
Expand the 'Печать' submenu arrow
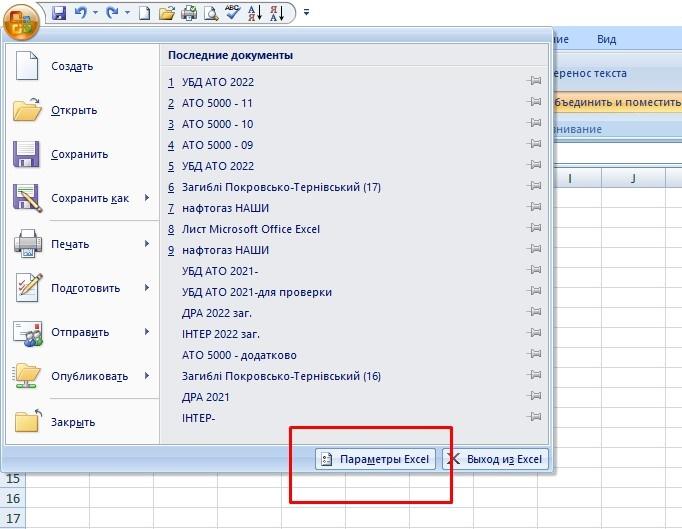pyautogui.click(x=146, y=243)
